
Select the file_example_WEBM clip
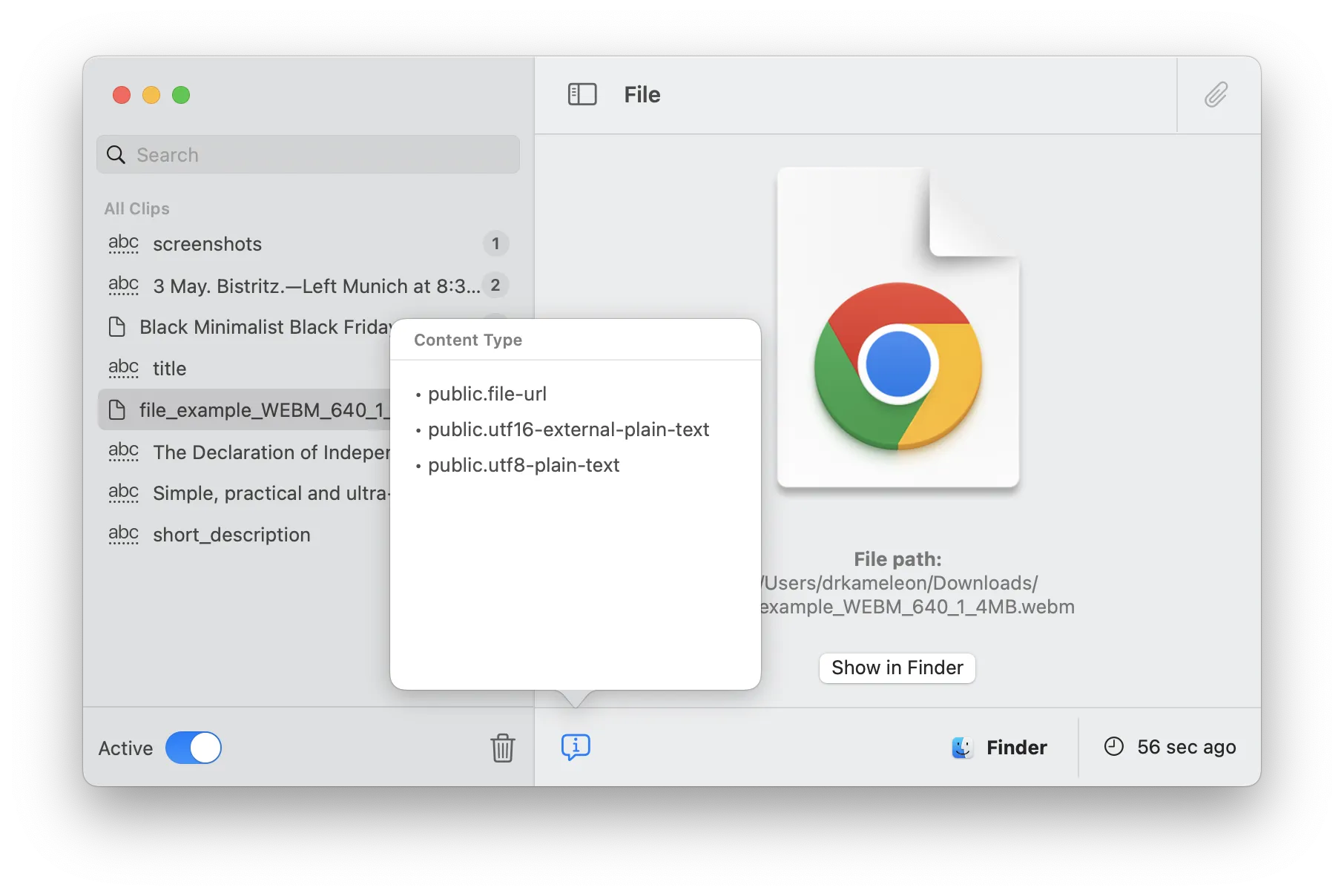click(x=252, y=410)
